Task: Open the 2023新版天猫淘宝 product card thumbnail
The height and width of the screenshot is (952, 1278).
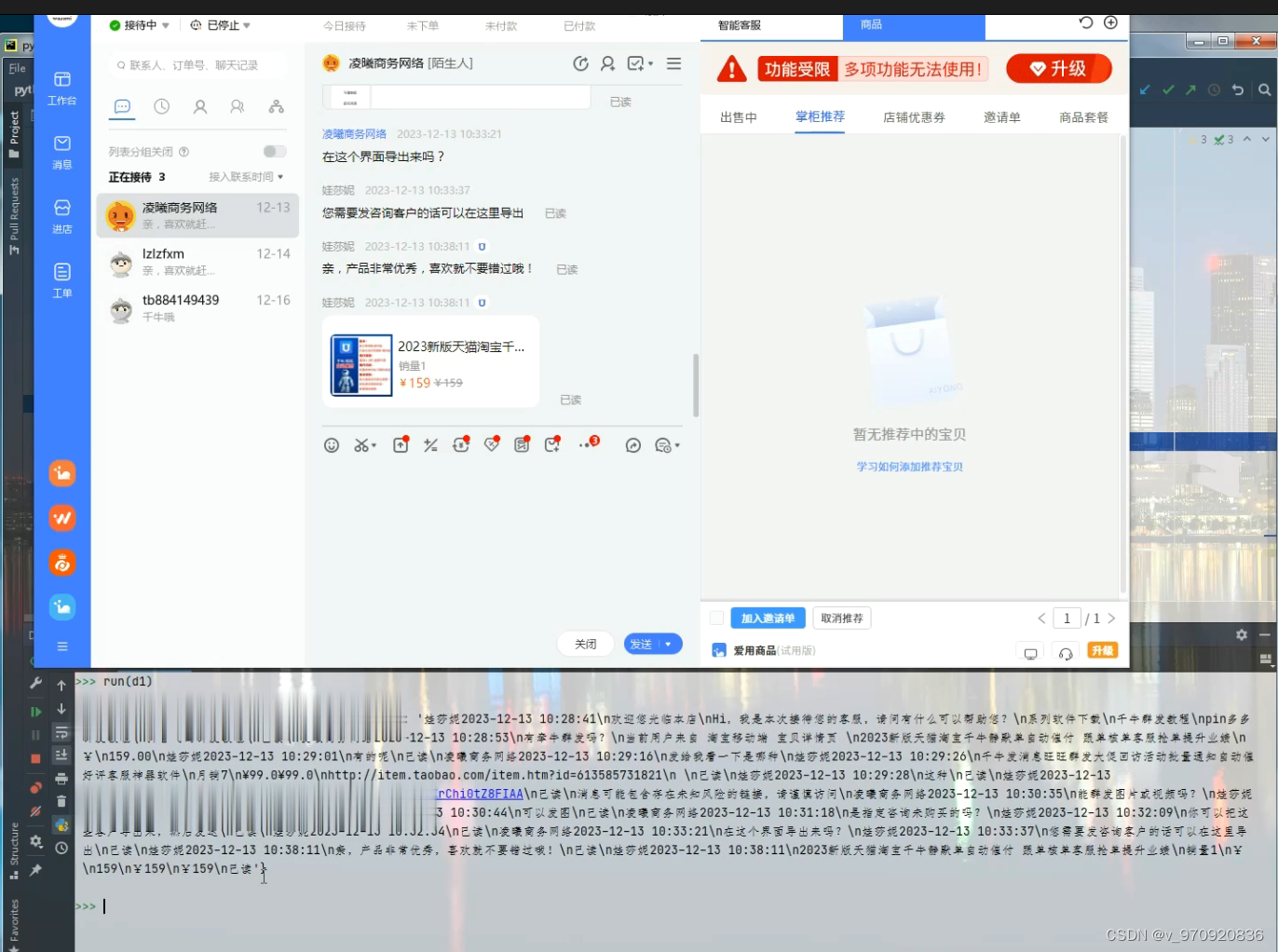Action: (361, 365)
